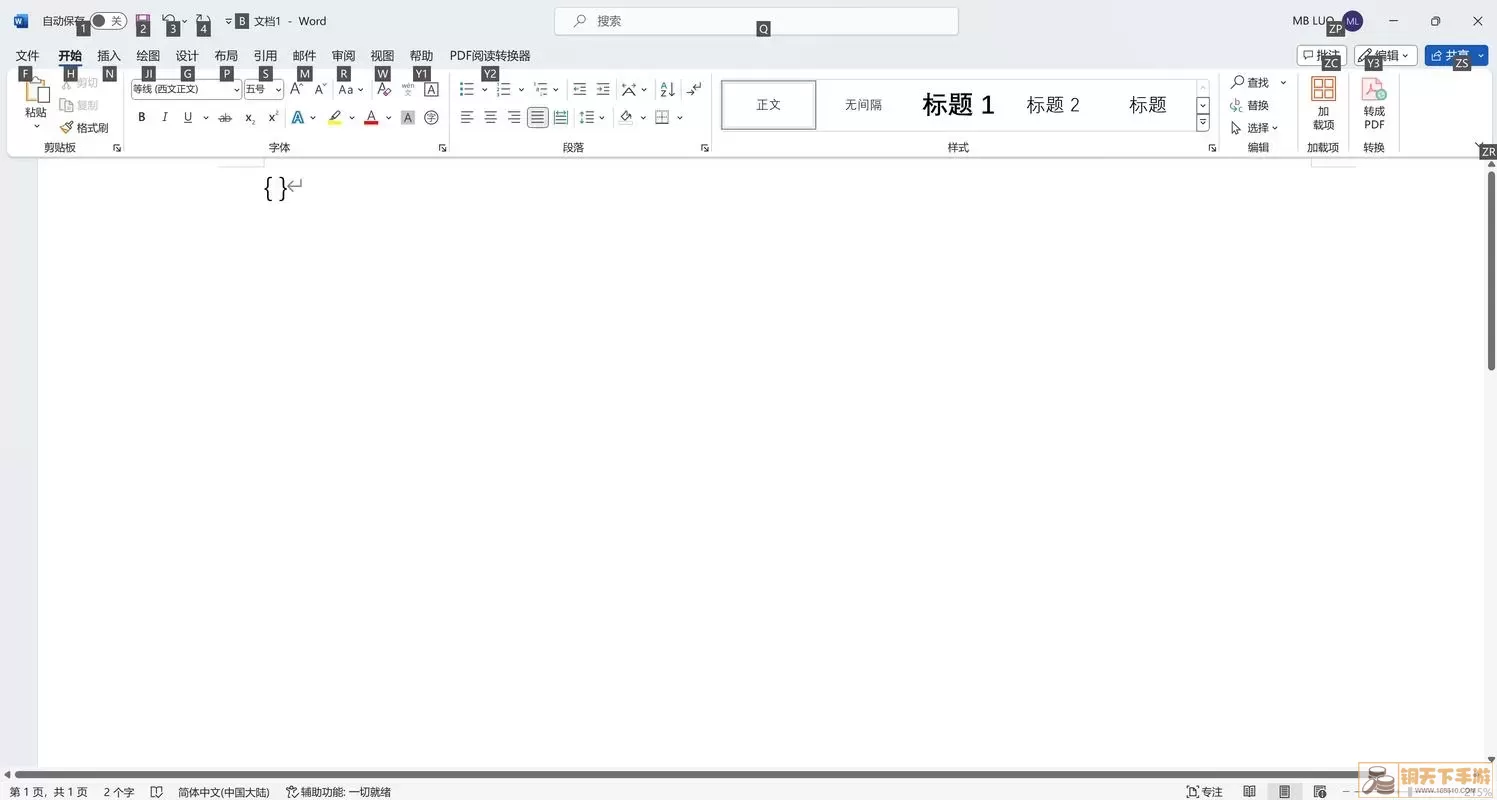Toggle justified paragraph alignment
Image resolution: width=1497 pixels, height=800 pixels.
click(x=538, y=118)
